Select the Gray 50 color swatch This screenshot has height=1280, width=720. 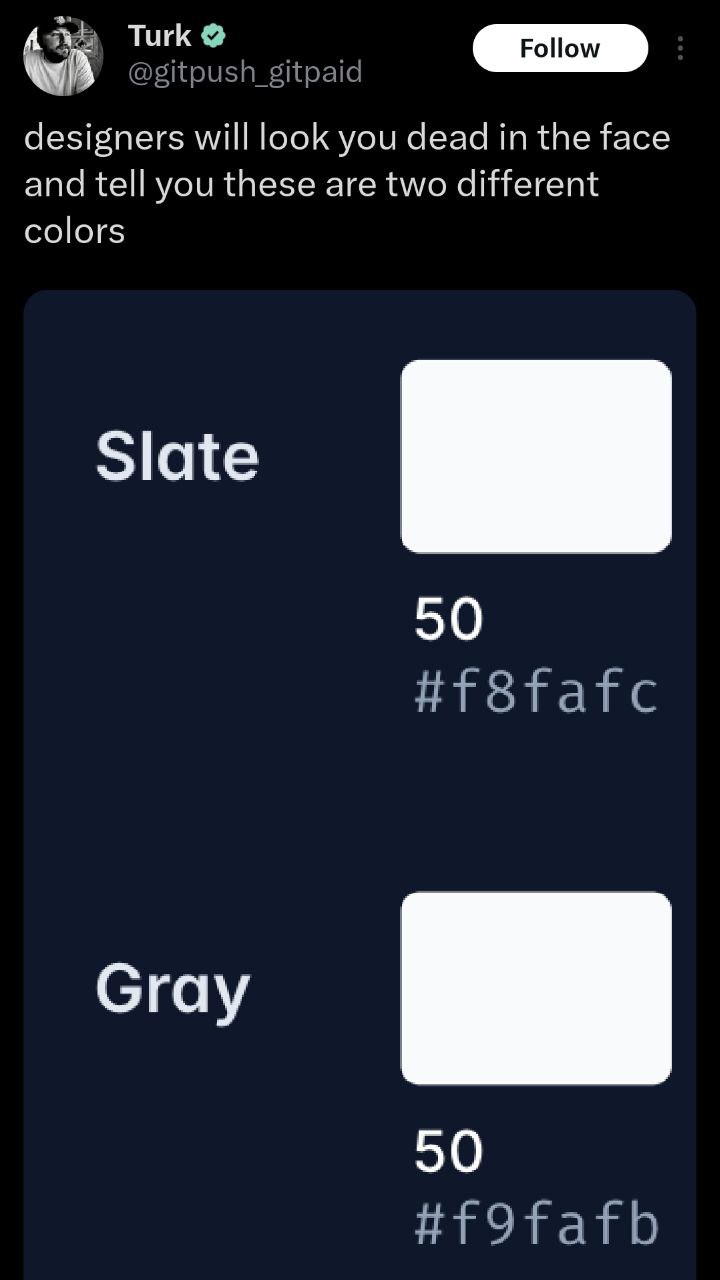[x=536, y=988]
